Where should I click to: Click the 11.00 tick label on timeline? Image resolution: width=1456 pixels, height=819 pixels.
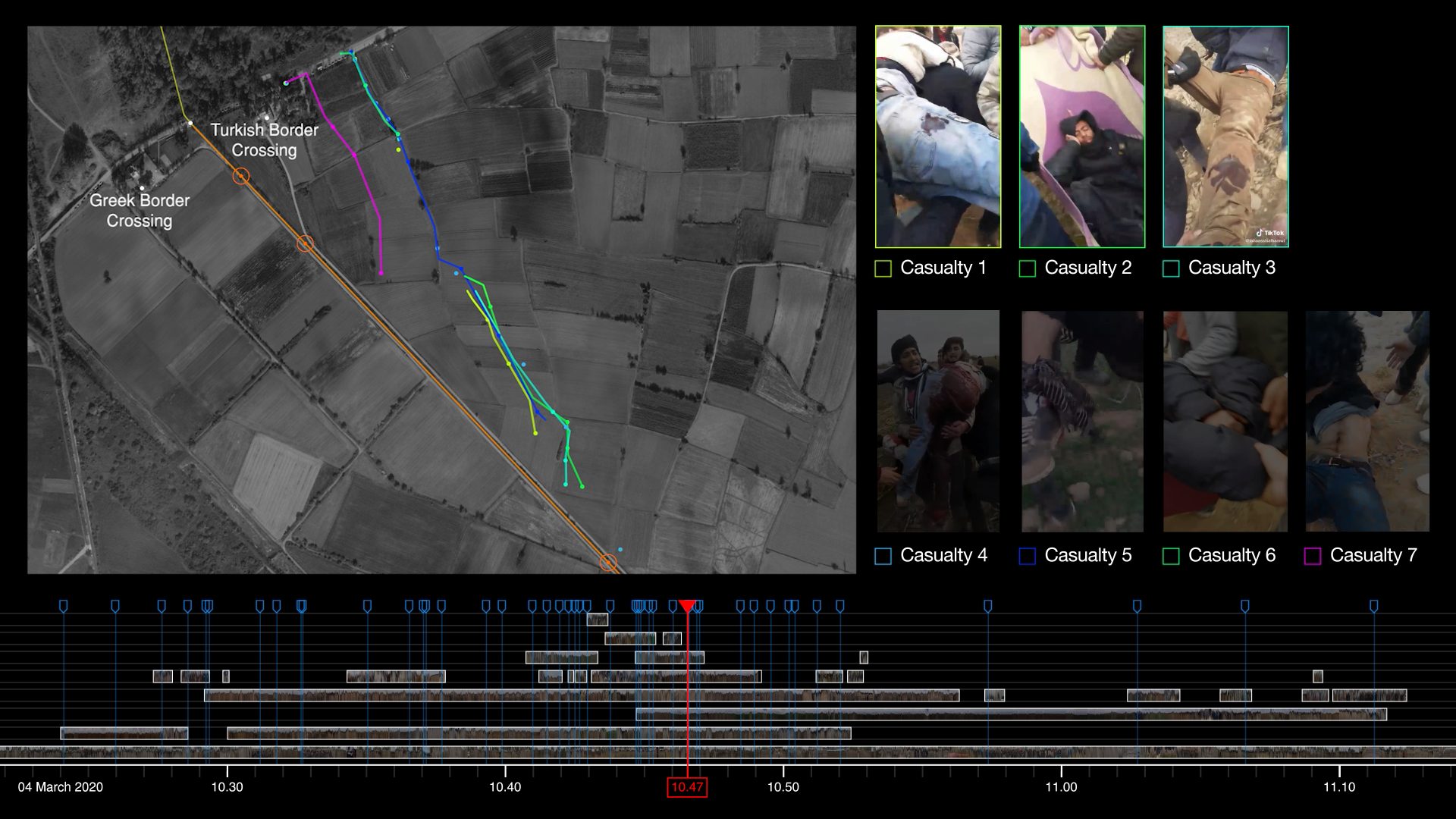(x=1061, y=787)
